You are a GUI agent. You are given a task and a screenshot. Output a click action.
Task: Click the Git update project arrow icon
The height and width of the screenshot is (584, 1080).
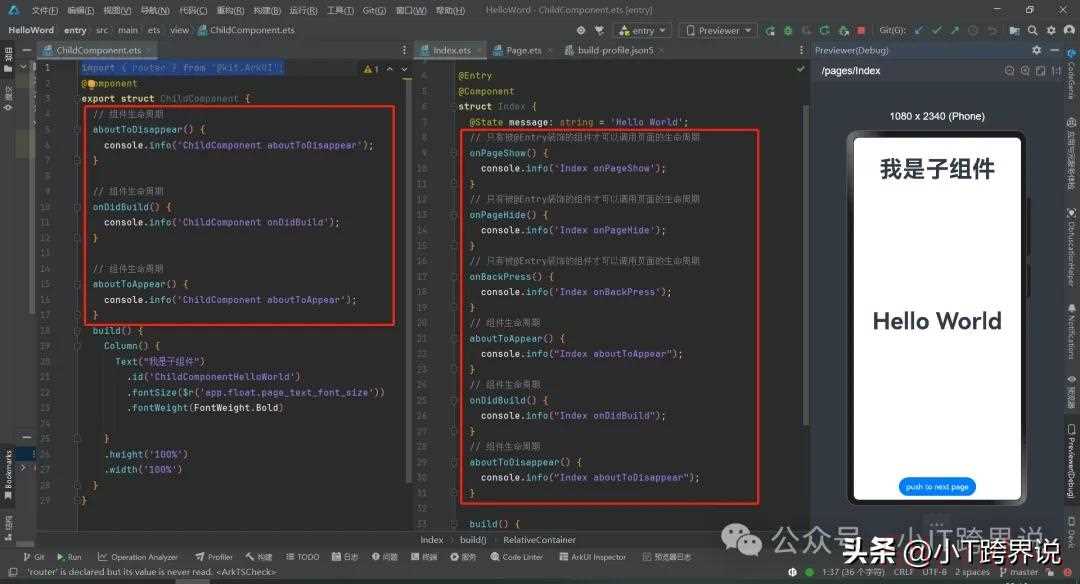coord(919,30)
